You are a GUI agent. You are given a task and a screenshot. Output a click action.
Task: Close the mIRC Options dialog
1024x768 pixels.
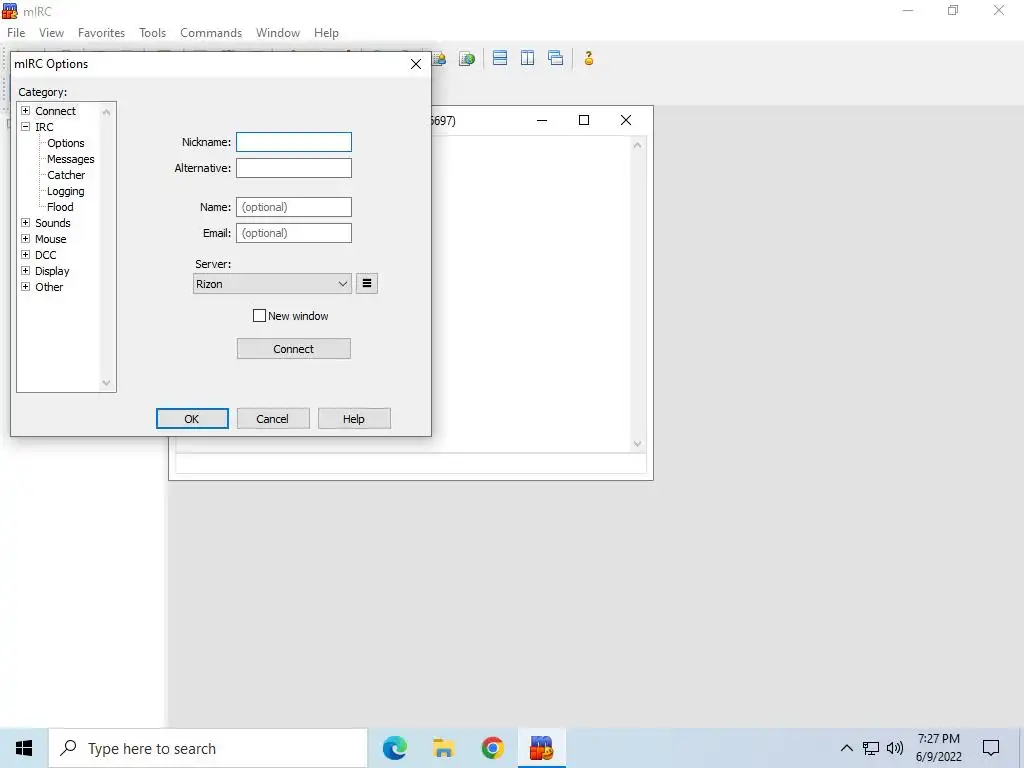415,64
